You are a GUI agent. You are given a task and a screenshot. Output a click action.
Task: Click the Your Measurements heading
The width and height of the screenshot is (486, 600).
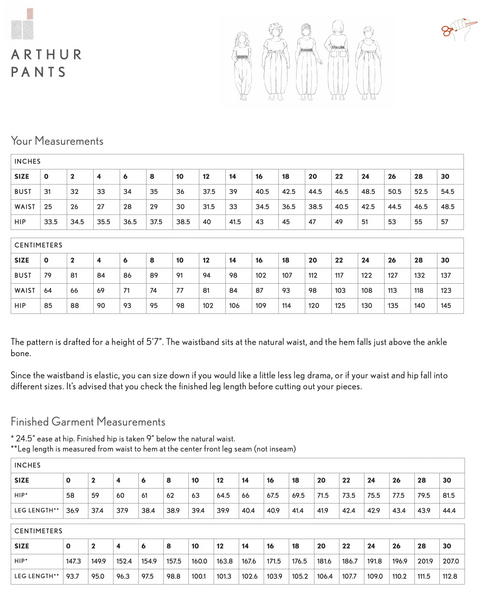click(x=57, y=141)
